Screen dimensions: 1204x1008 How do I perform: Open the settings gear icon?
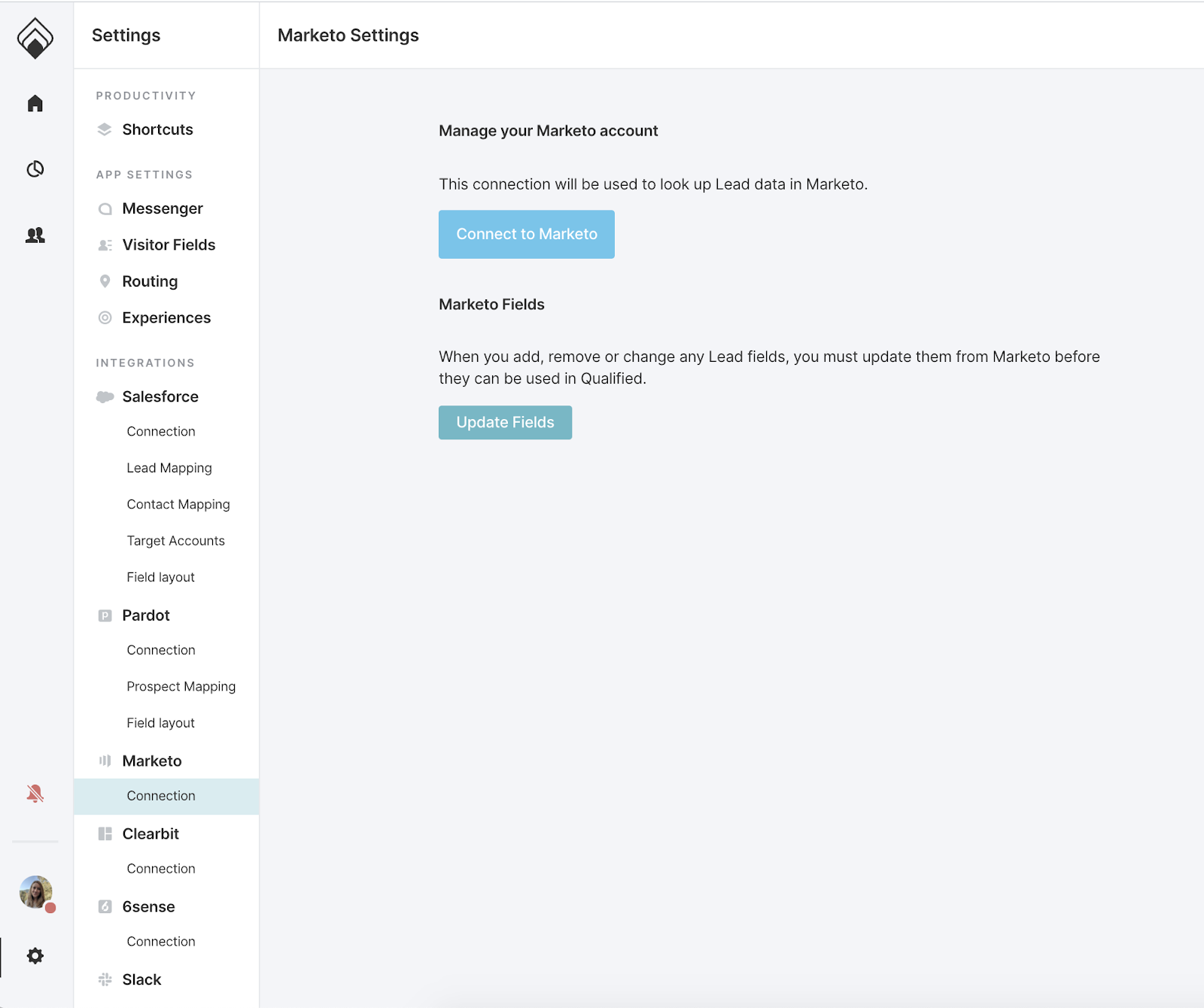35,956
